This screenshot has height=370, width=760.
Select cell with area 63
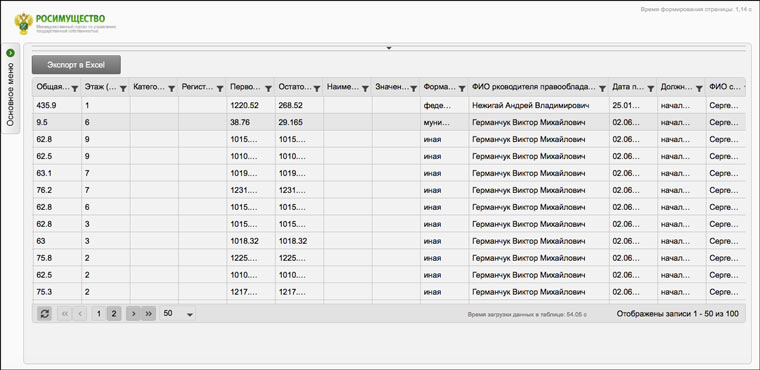57,241
